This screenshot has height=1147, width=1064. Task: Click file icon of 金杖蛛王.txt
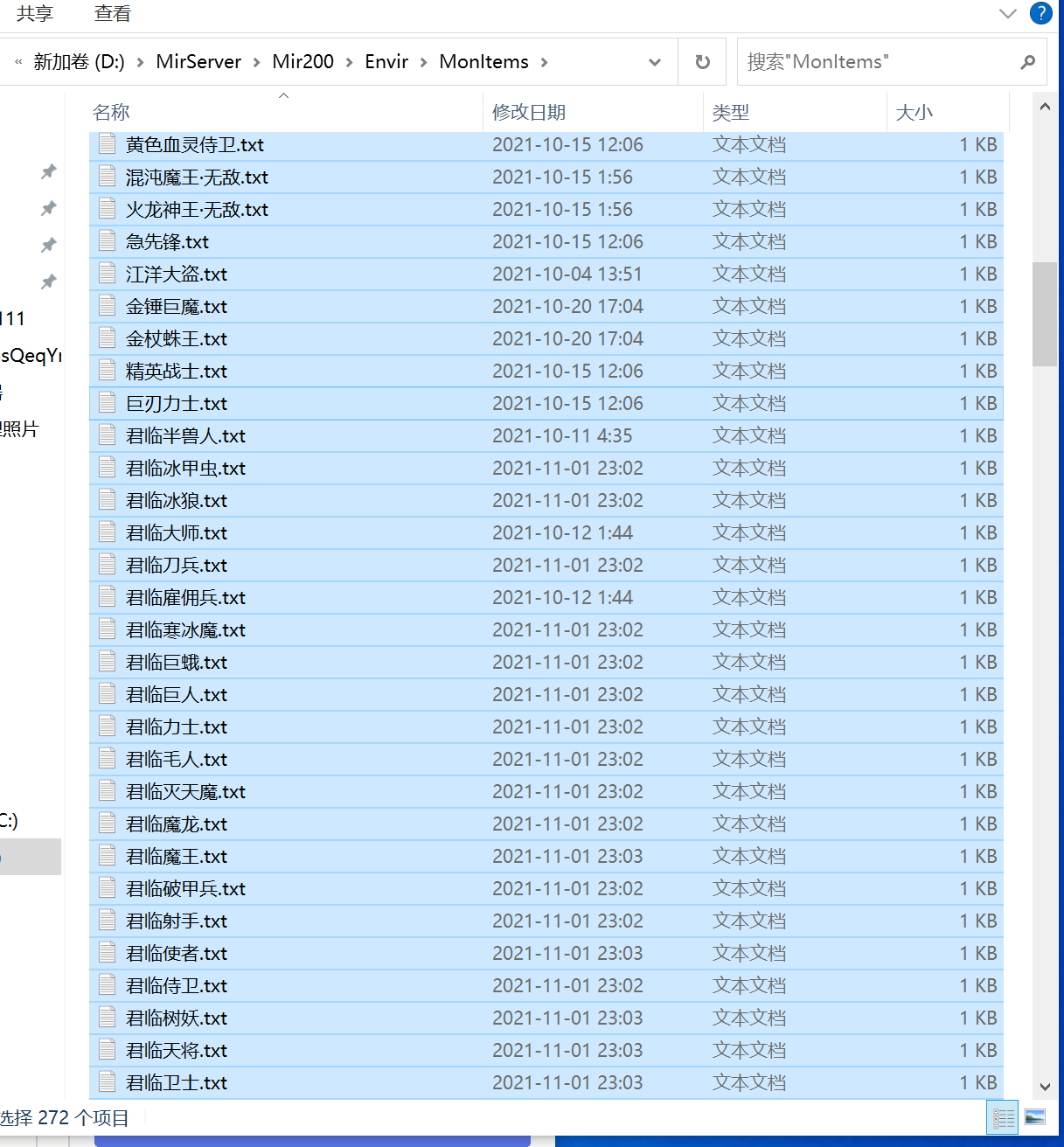point(107,337)
